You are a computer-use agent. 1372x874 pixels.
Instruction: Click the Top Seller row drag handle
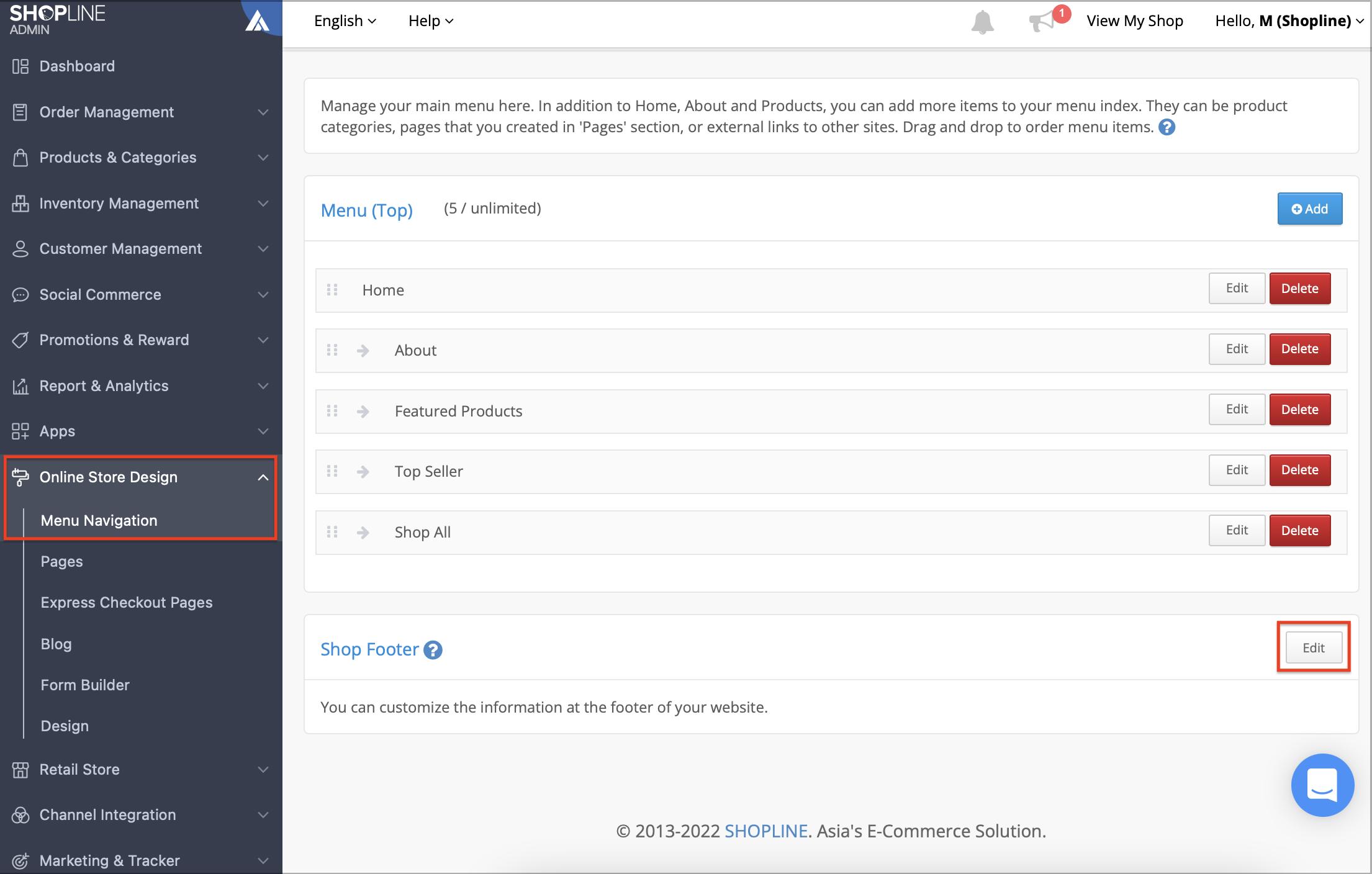[x=332, y=471]
